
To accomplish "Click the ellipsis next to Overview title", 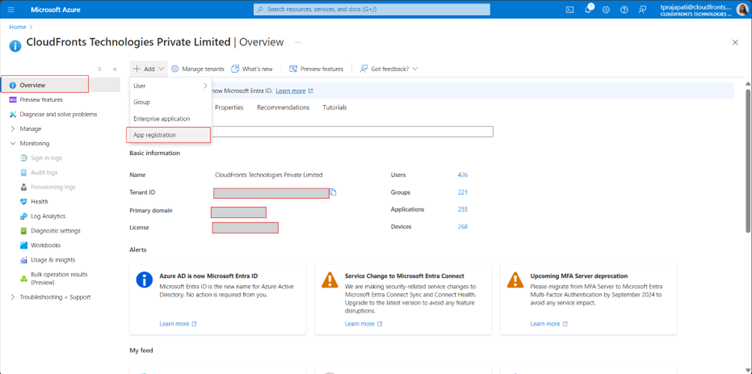I will [x=298, y=43].
